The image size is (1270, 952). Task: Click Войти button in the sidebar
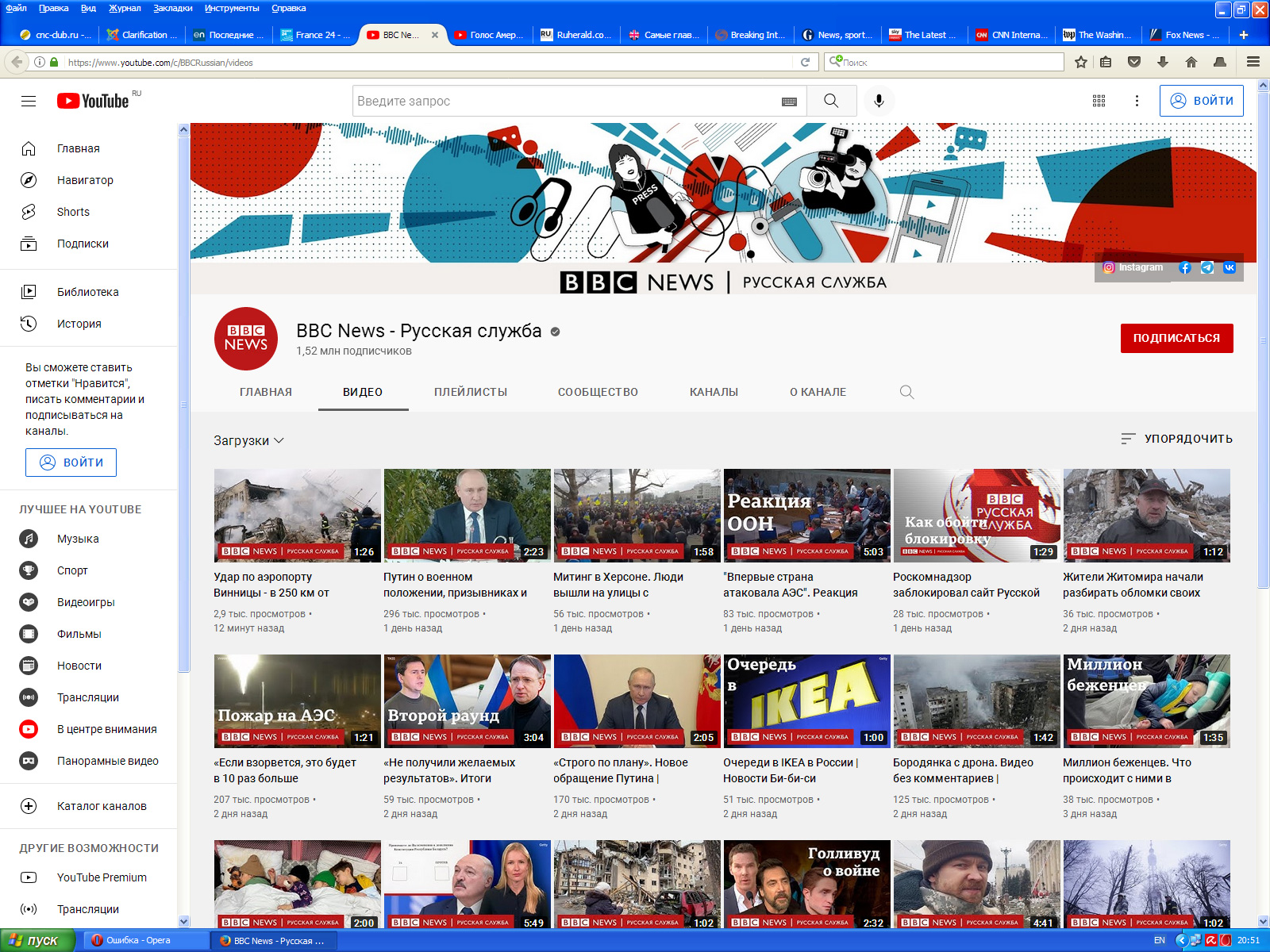[x=71, y=463]
